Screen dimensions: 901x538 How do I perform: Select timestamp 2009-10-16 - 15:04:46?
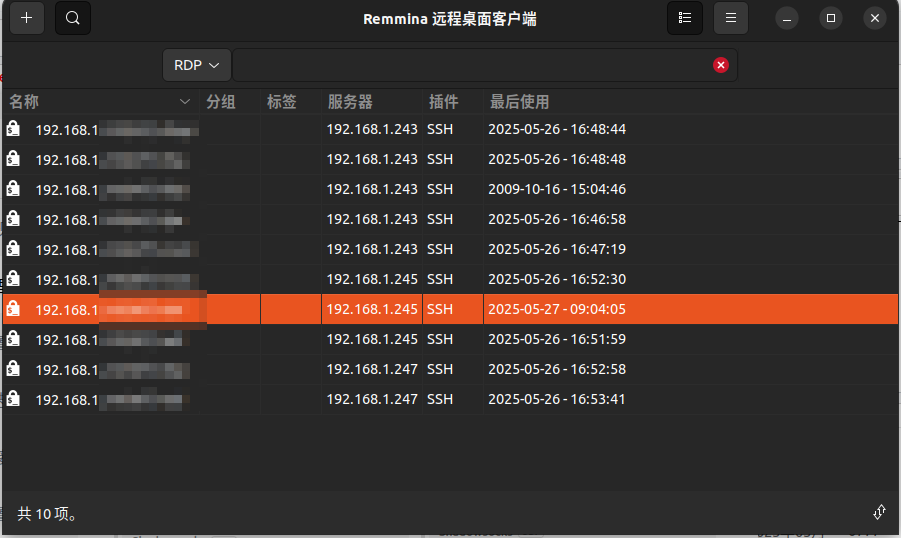[557, 189]
